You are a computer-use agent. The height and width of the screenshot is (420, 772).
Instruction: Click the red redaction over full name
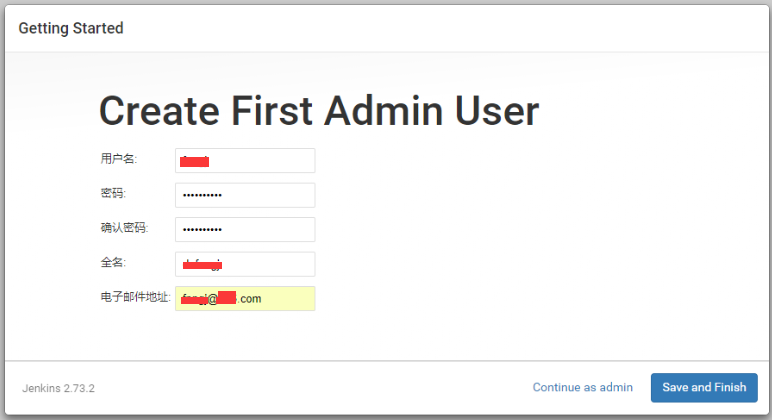202,265
